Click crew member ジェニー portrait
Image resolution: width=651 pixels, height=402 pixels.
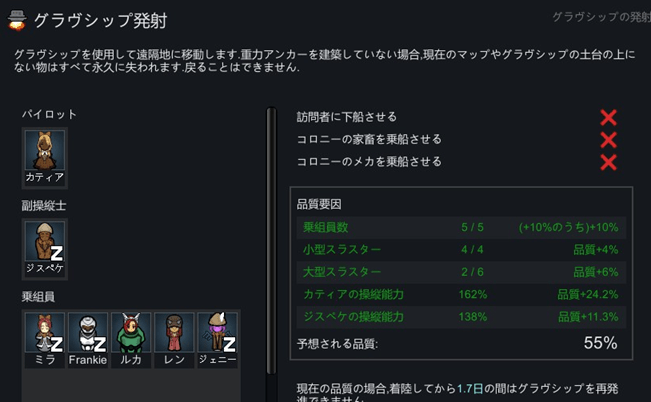(217, 337)
